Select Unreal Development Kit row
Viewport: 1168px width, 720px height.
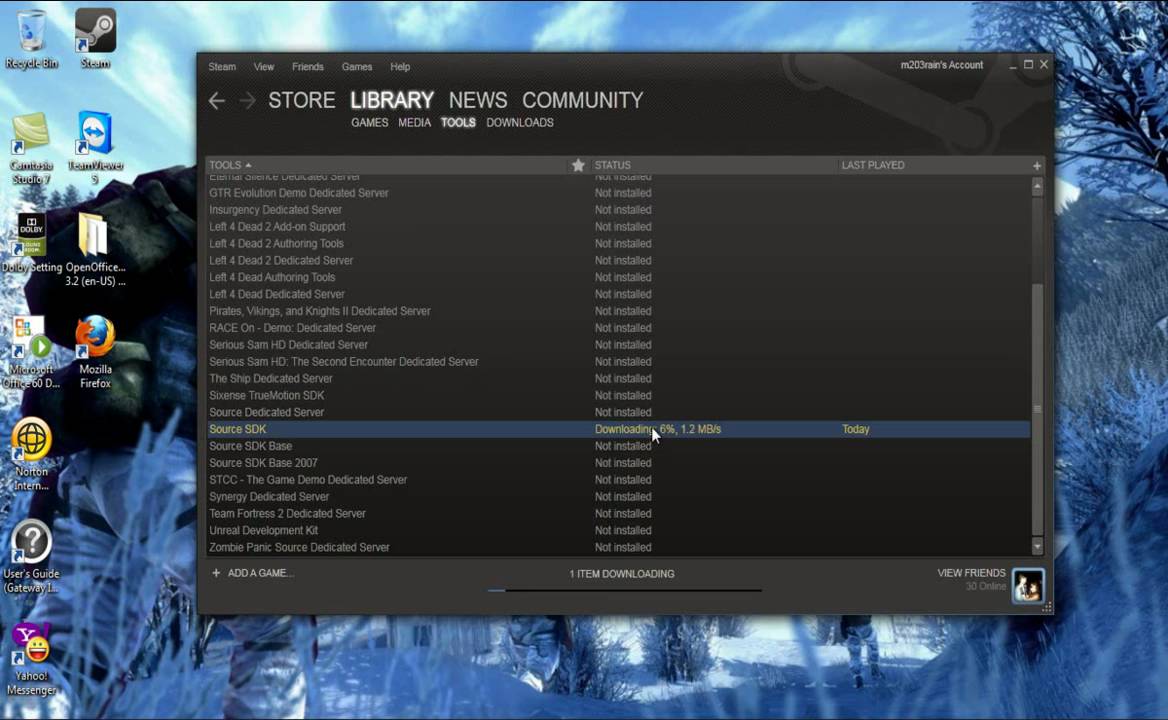pos(618,531)
